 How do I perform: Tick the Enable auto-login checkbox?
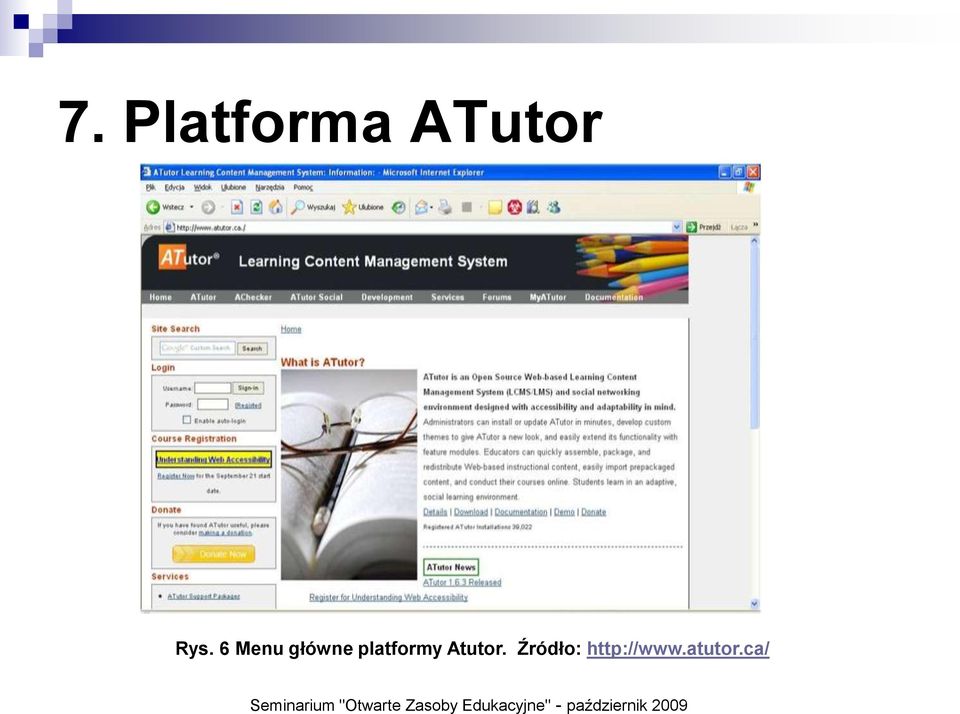(187, 420)
